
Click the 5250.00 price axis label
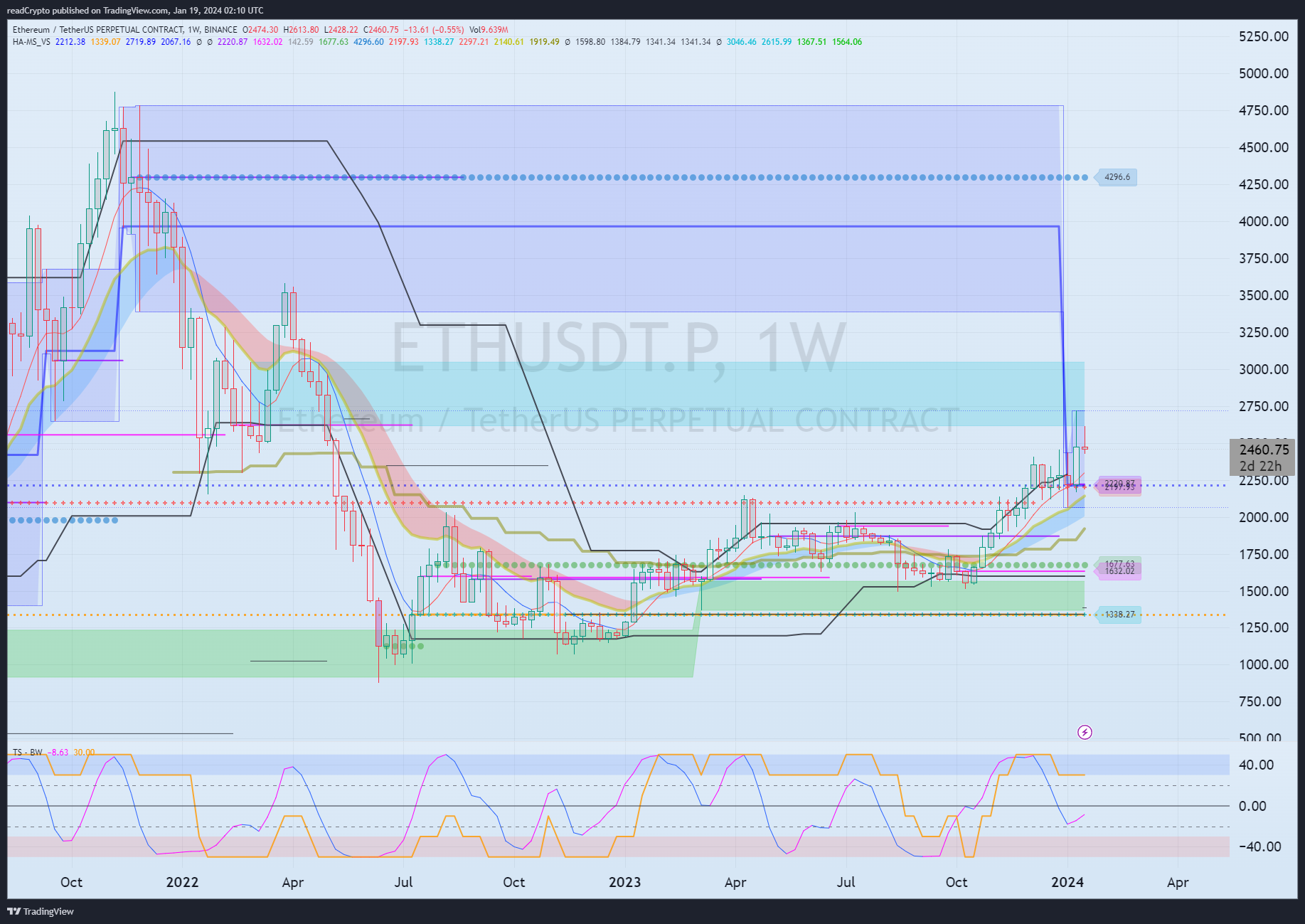point(1264,36)
